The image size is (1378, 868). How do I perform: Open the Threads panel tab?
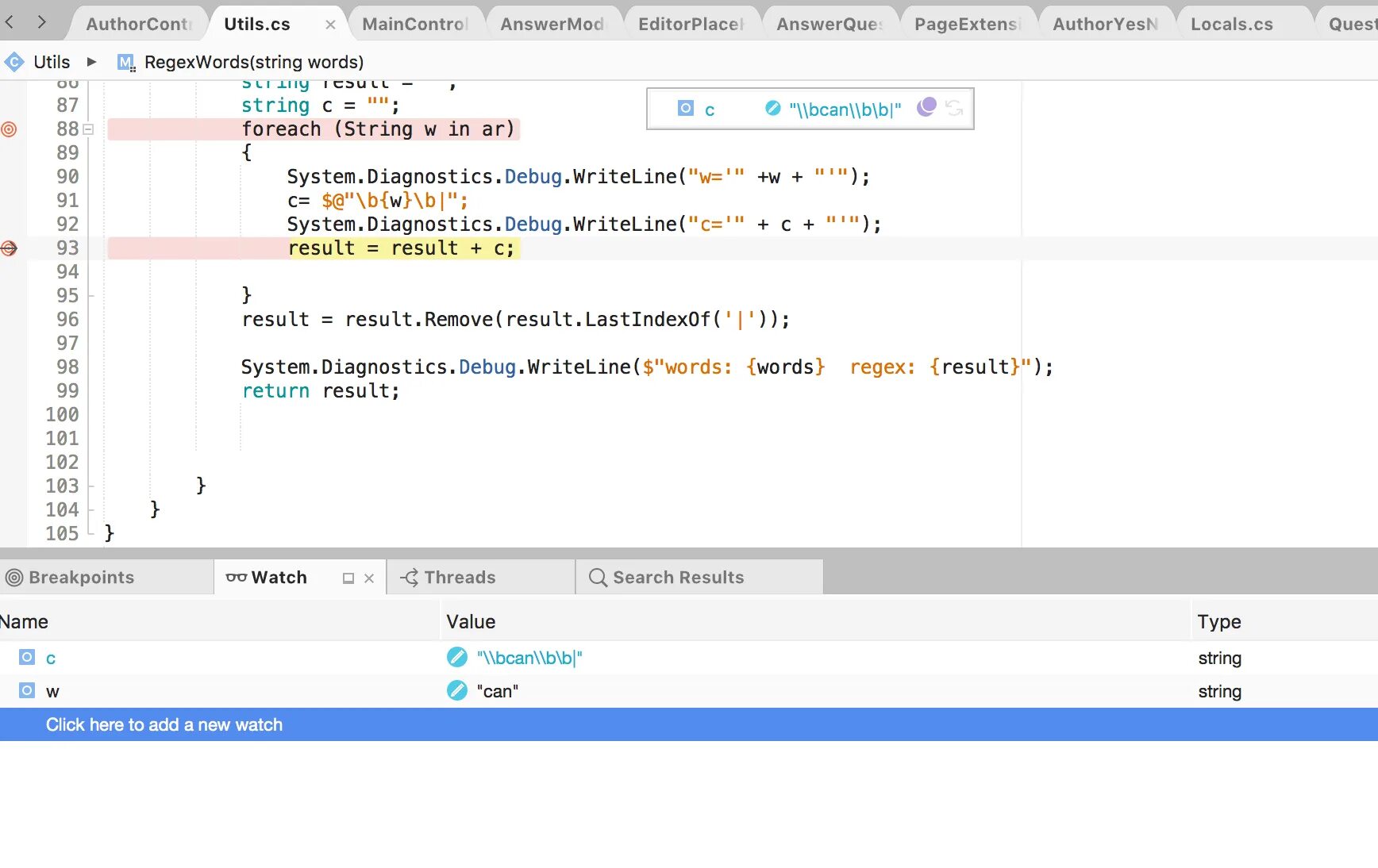click(481, 577)
